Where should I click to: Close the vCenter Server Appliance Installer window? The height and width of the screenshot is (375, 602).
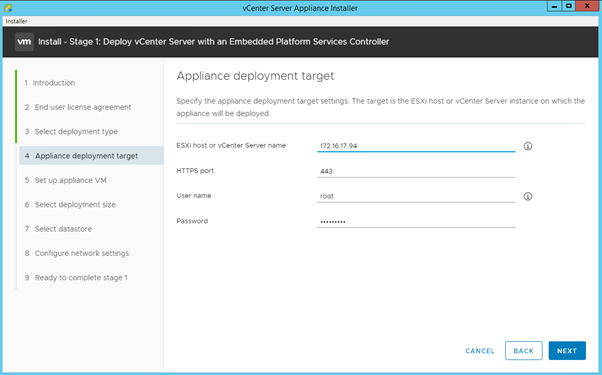coord(587,6)
